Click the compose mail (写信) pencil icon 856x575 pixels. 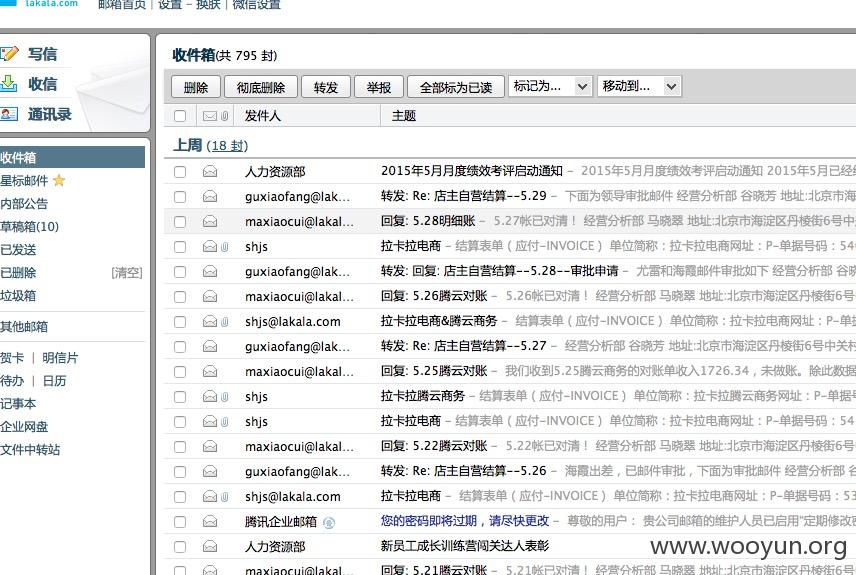pos(9,54)
